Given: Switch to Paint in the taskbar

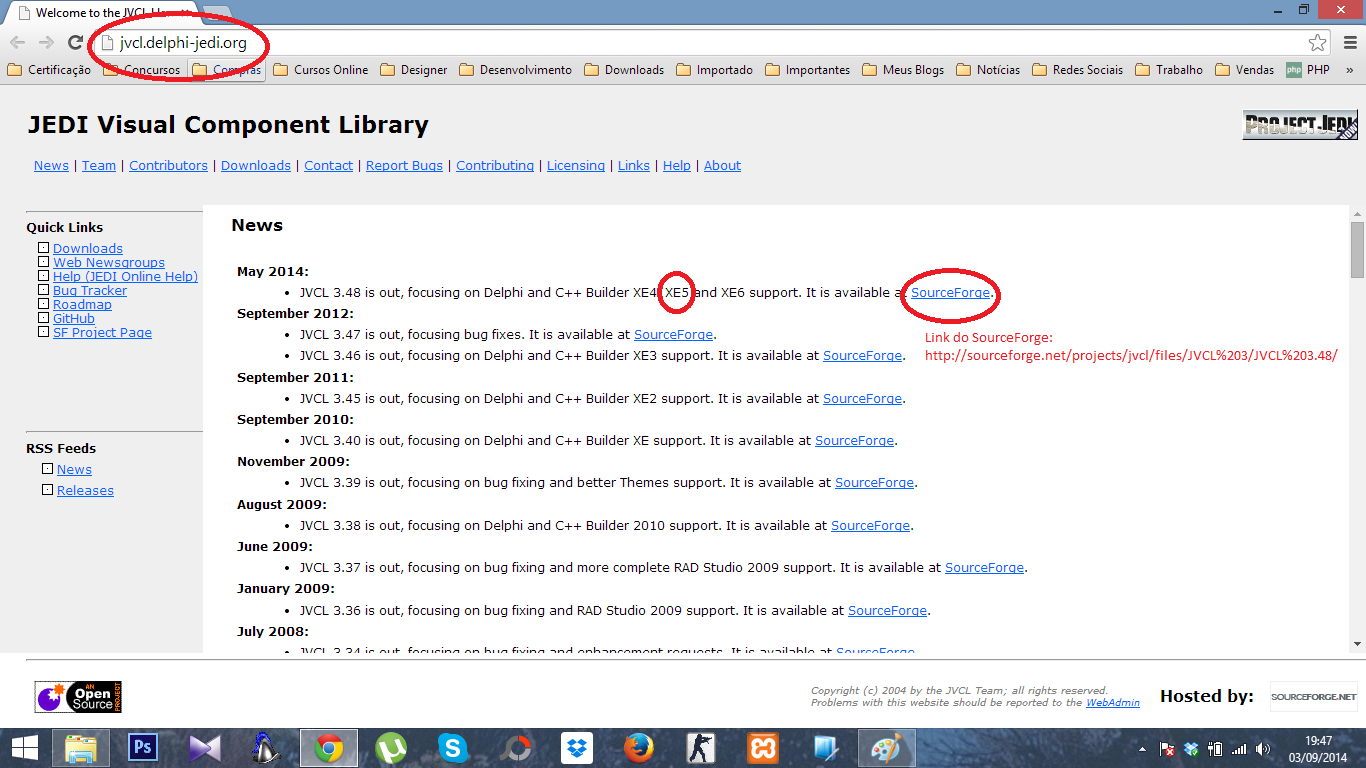Looking at the screenshot, I should [x=887, y=748].
